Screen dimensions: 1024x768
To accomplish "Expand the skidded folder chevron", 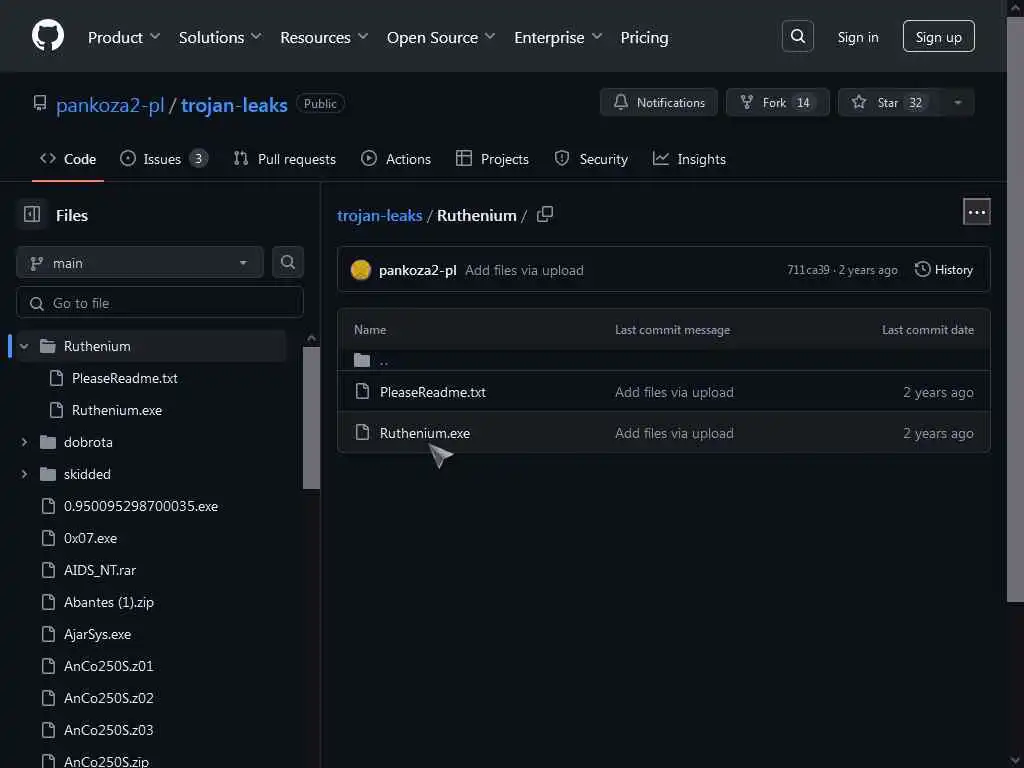I will click(x=24, y=474).
